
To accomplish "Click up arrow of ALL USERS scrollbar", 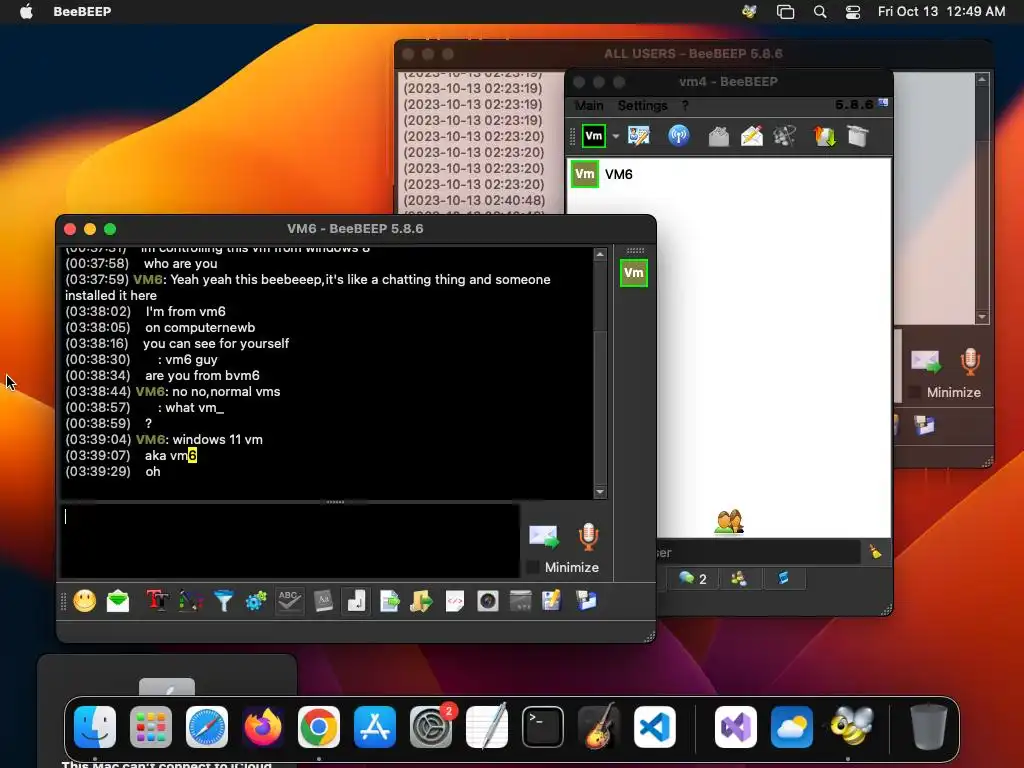I will [982, 79].
